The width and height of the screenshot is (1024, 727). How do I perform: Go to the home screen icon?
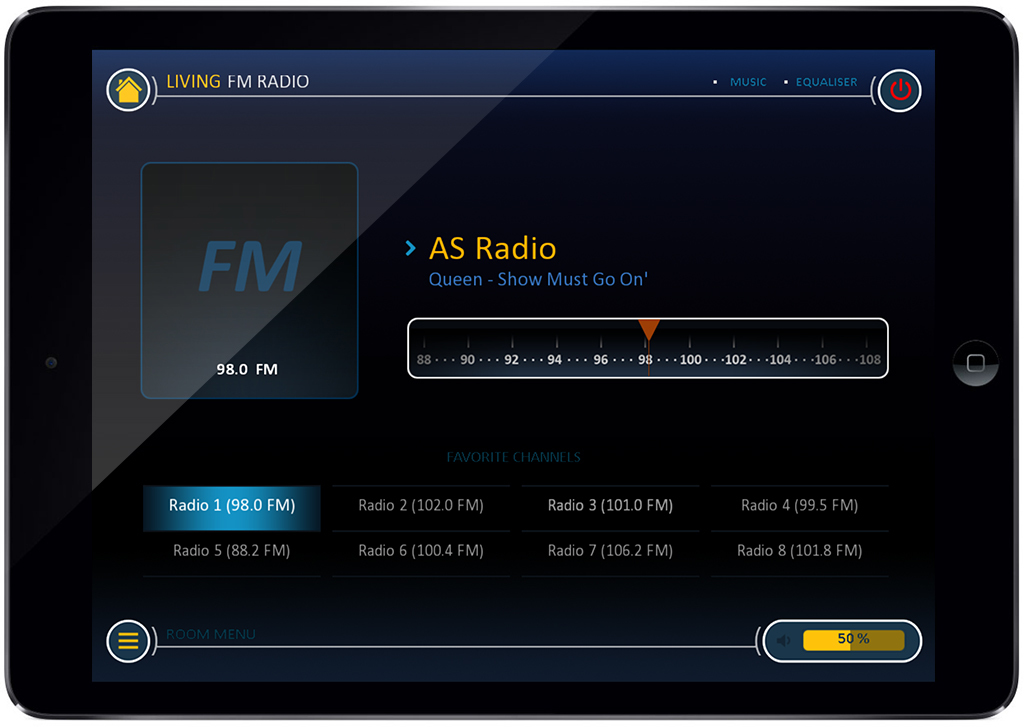[128, 90]
